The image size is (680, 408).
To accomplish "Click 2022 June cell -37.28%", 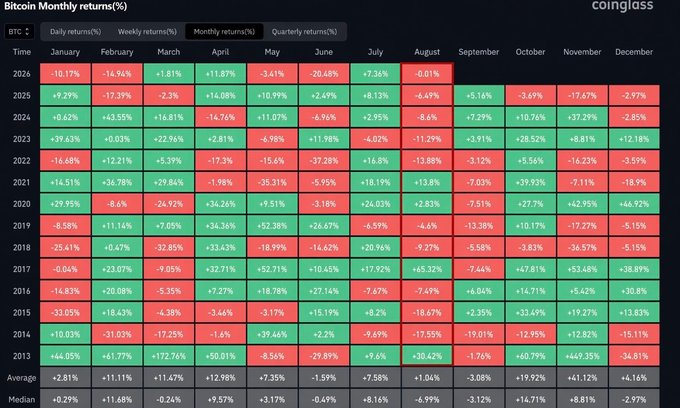I will (324, 160).
